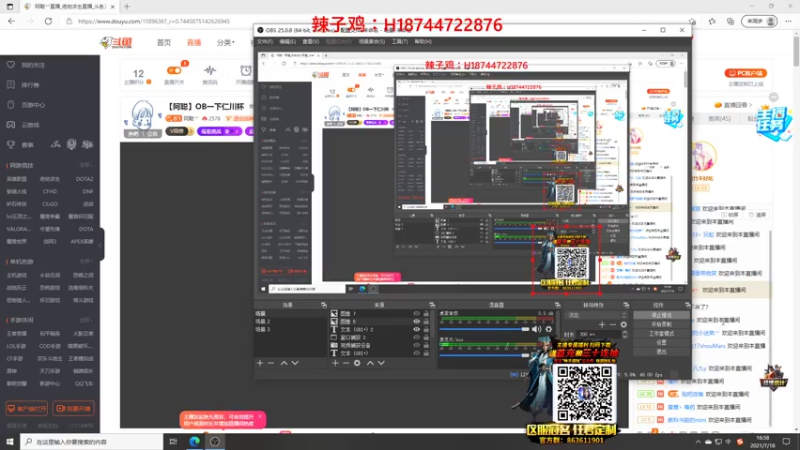Image resolution: width=800 pixels, height=450 pixels.
Task: Click 客户端打开 button in sidebar
Action: point(27,408)
